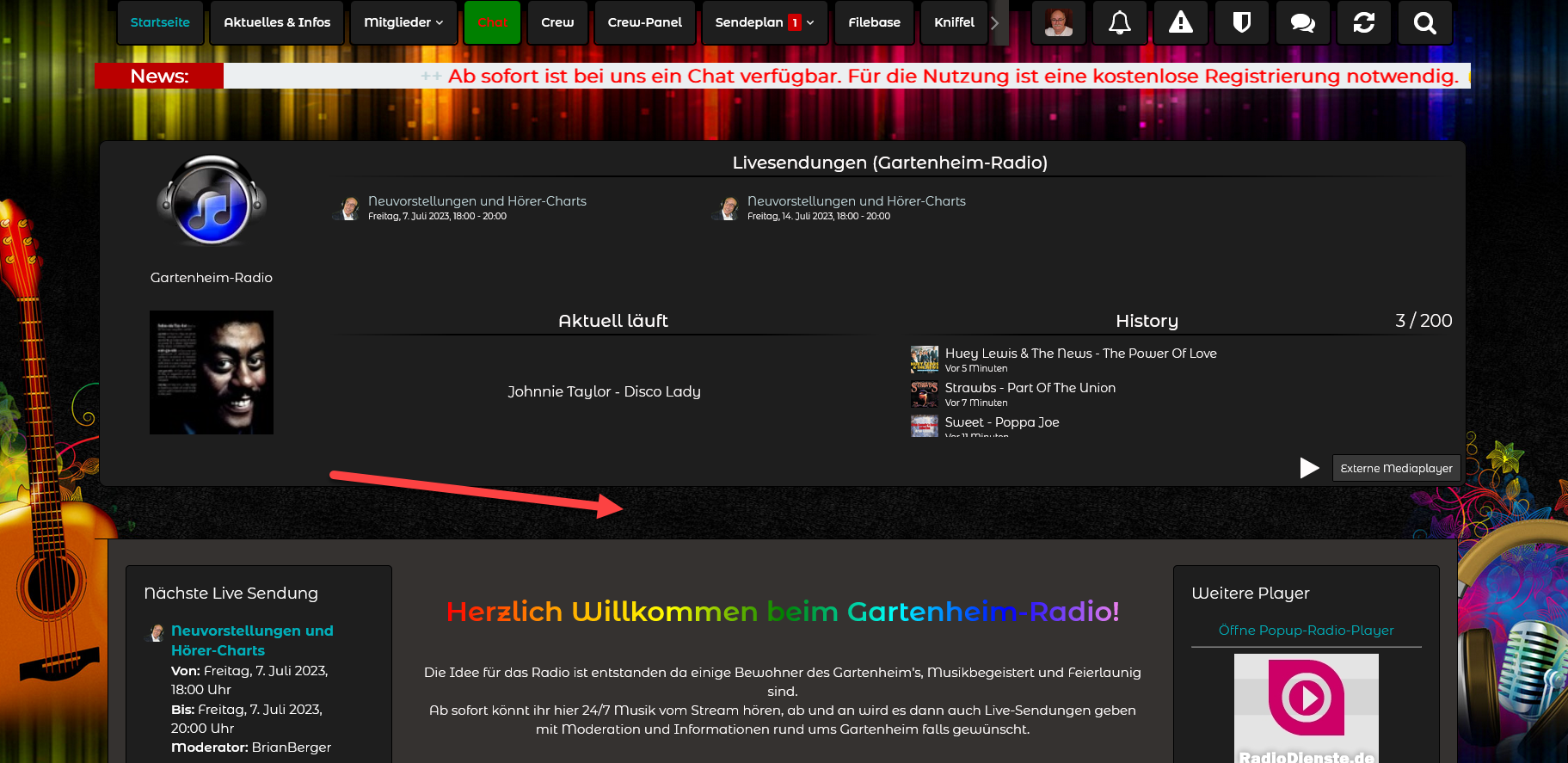Click the RadioDienste.de player image
The width and height of the screenshot is (1568, 763).
1306,707
